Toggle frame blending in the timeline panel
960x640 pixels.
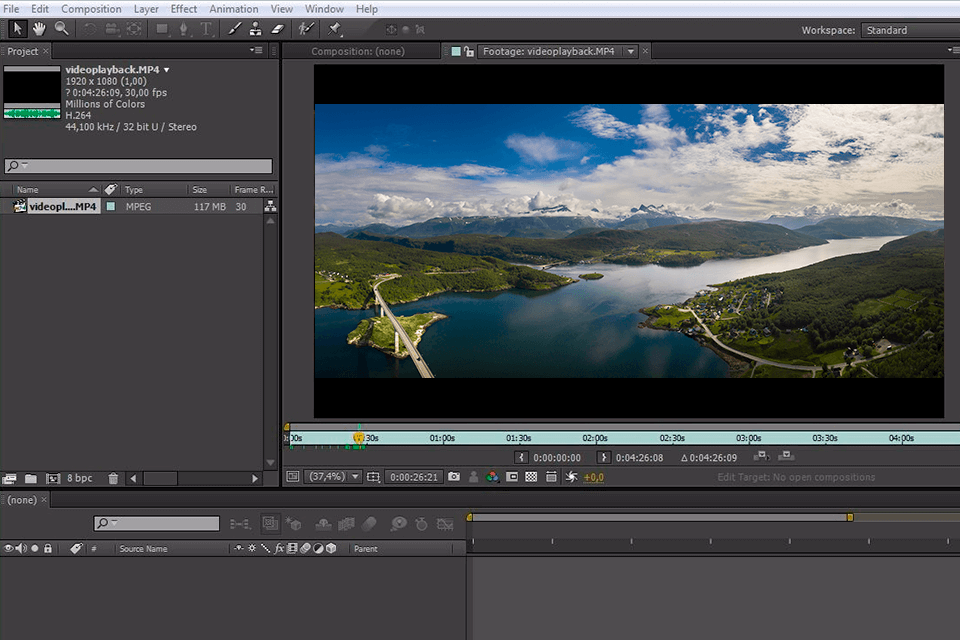(x=345, y=523)
